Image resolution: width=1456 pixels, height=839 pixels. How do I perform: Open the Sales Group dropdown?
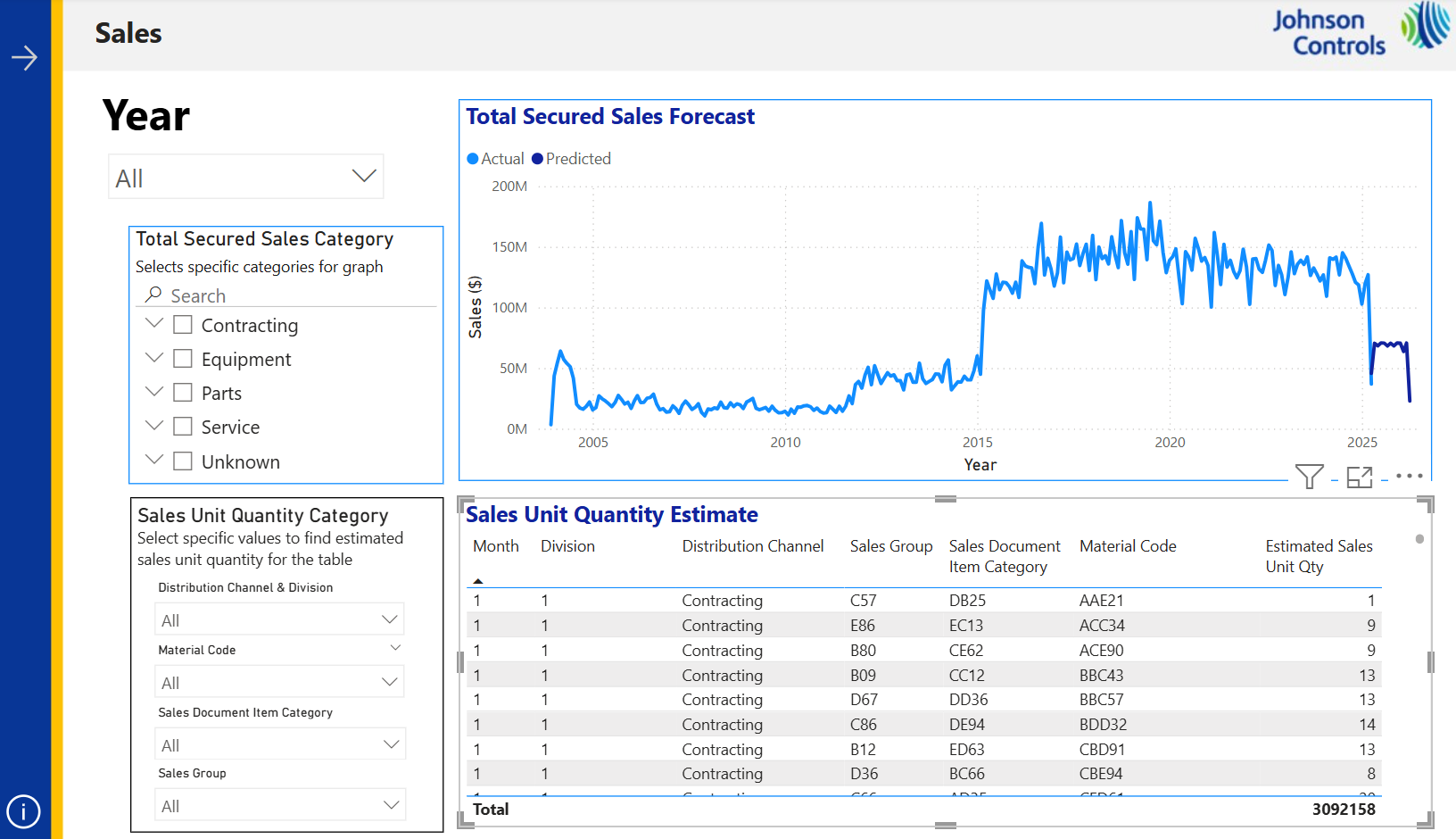pos(279,805)
